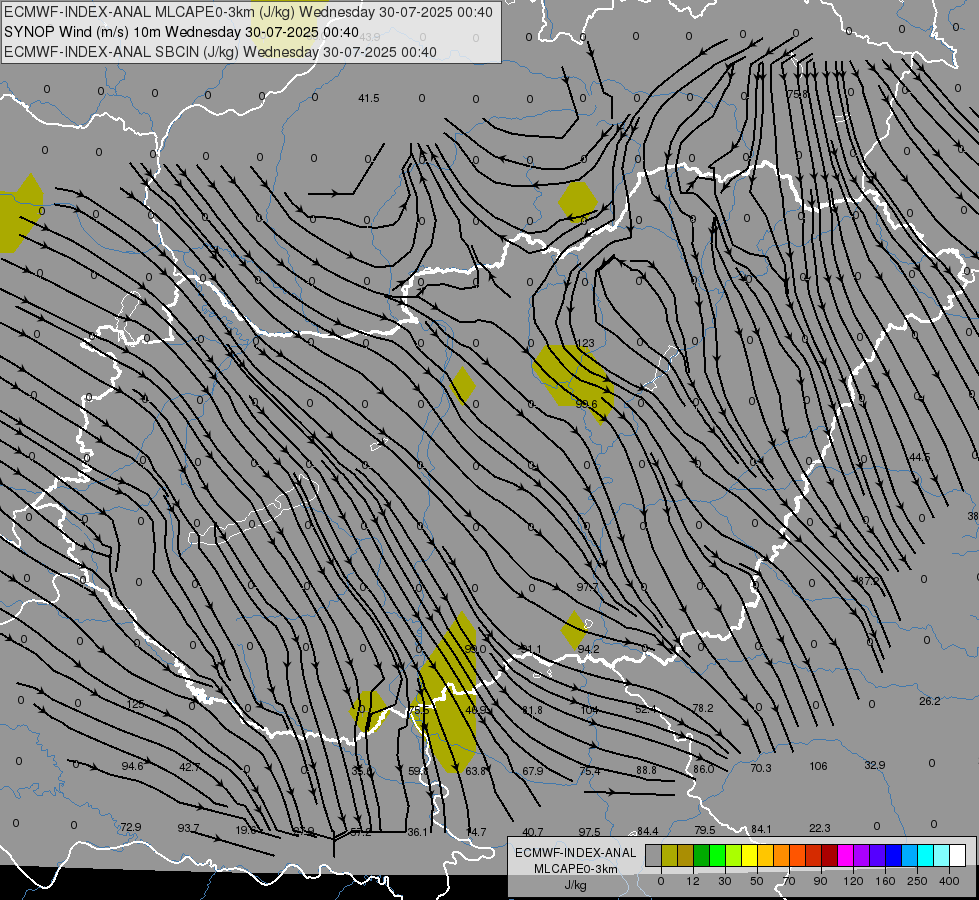Click the map value 79.5
This screenshot has height=900, width=979.
point(704,829)
